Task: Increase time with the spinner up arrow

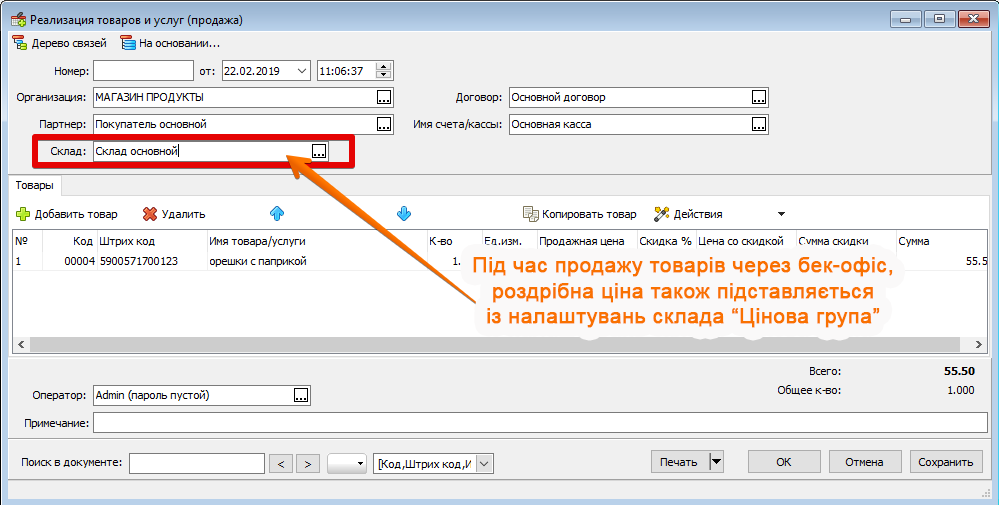Action: [x=383, y=67]
